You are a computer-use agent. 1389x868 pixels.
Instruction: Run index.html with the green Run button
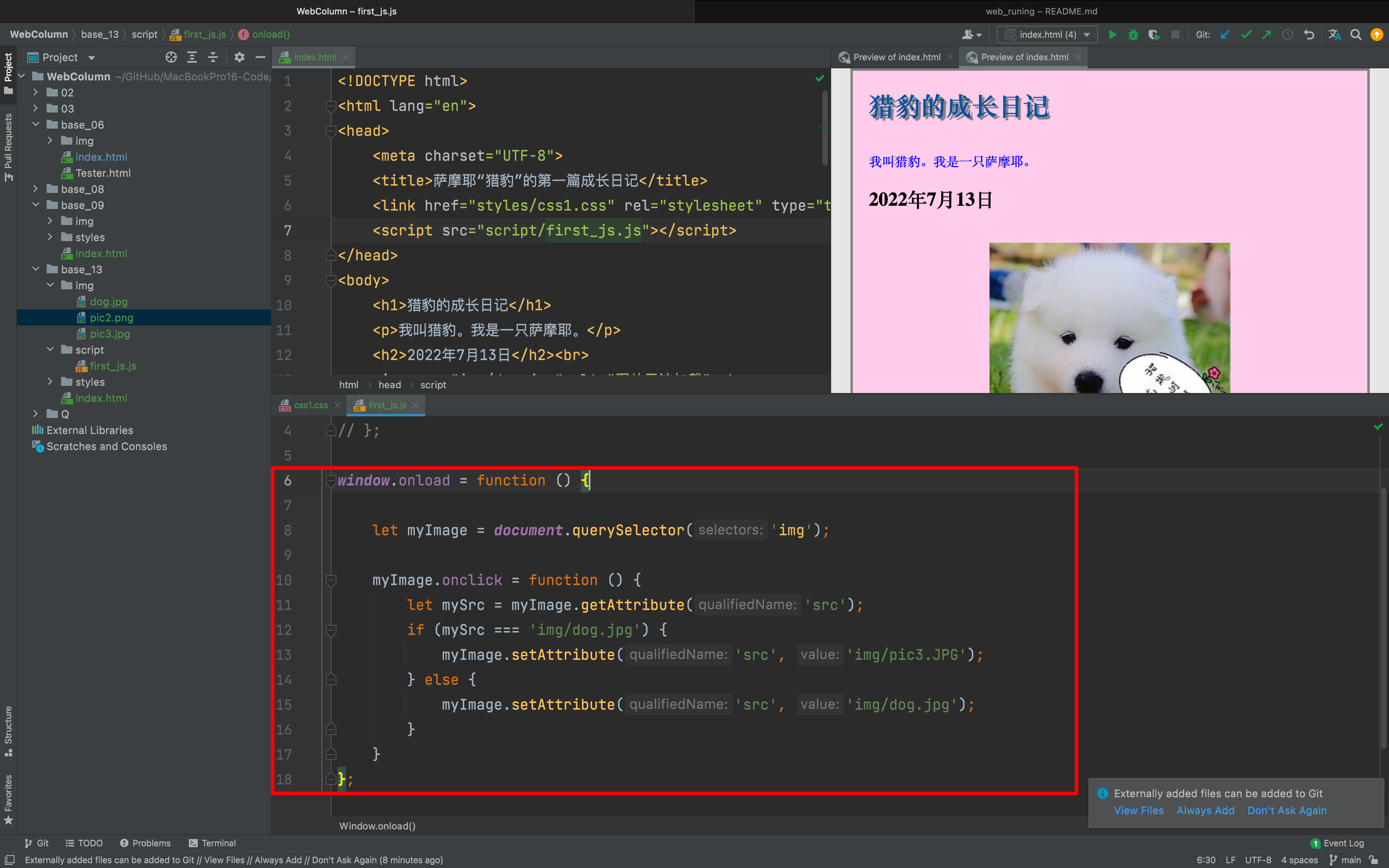coord(1112,35)
